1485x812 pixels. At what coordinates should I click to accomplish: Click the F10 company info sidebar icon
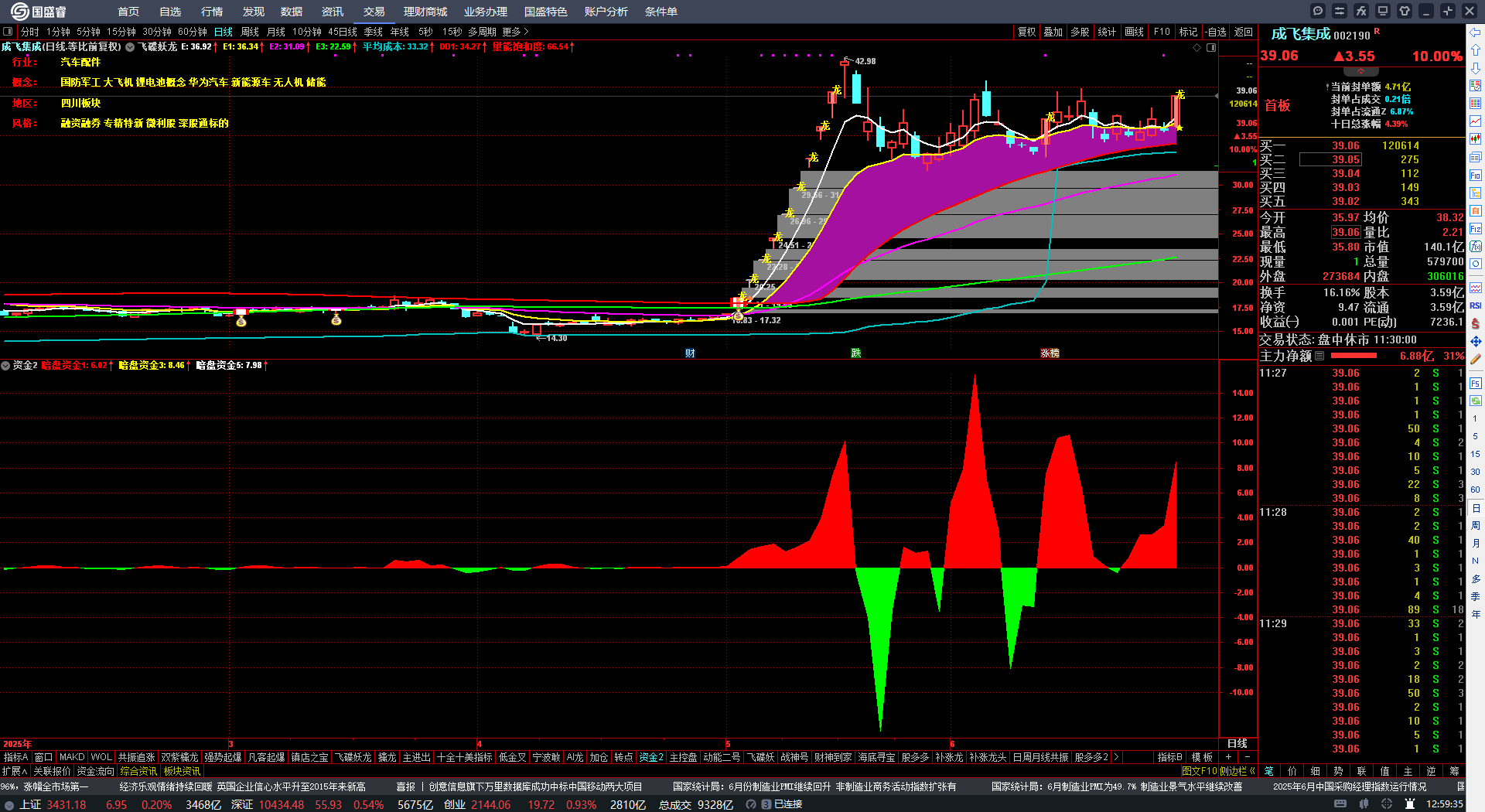(x=1476, y=176)
